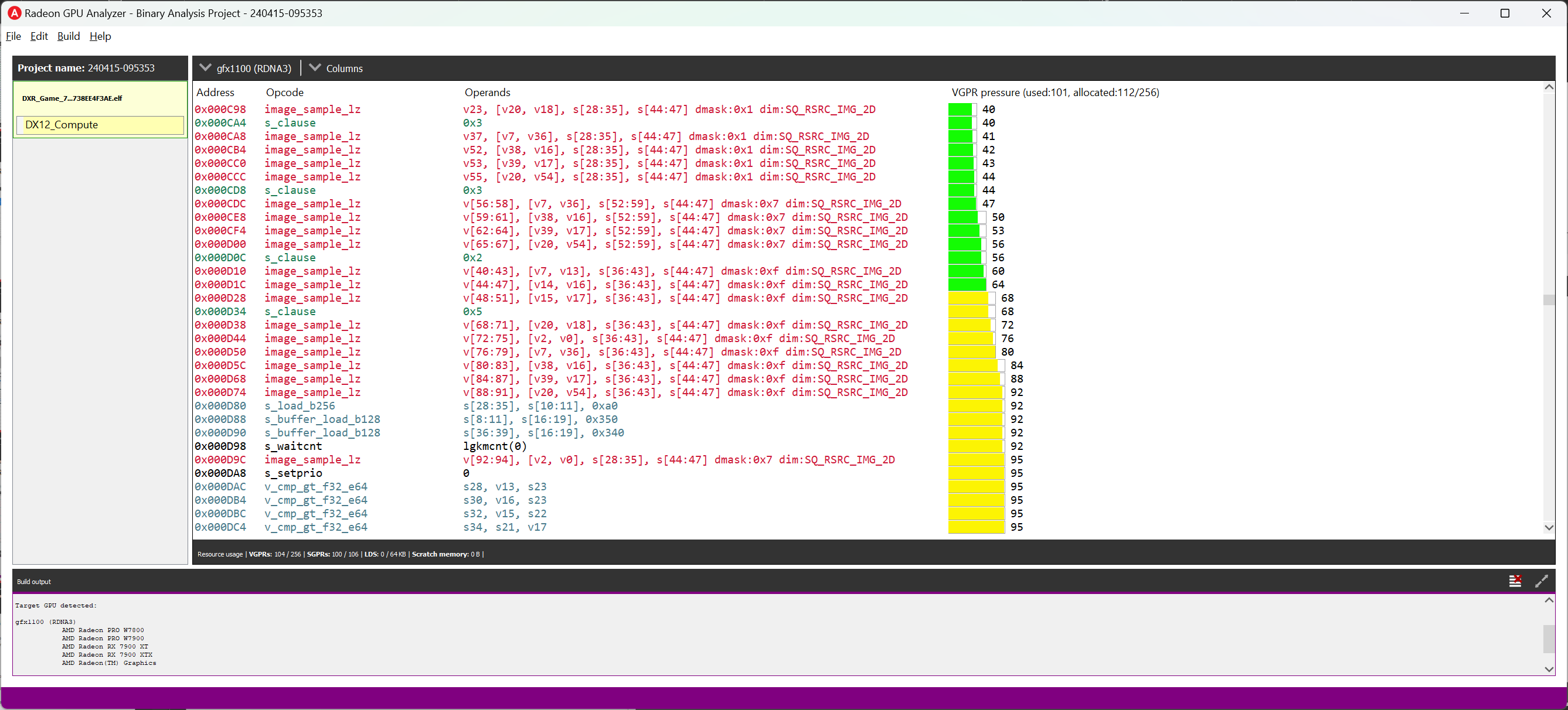Click the Radeon GPU Analyzer logo
Image resolution: width=1568 pixels, height=710 pixels.
click(13, 12)
